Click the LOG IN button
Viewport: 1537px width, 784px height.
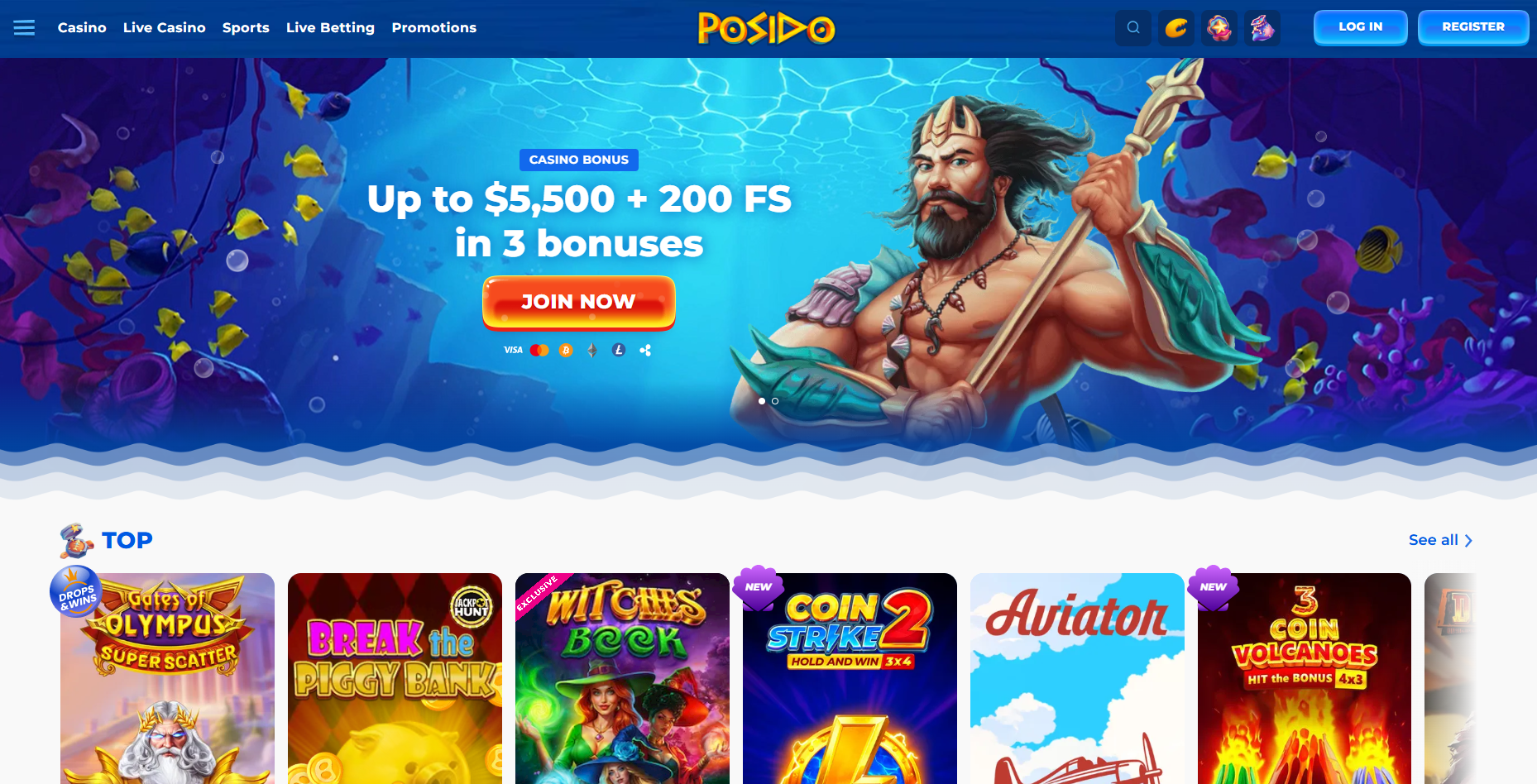(1361, 27)
